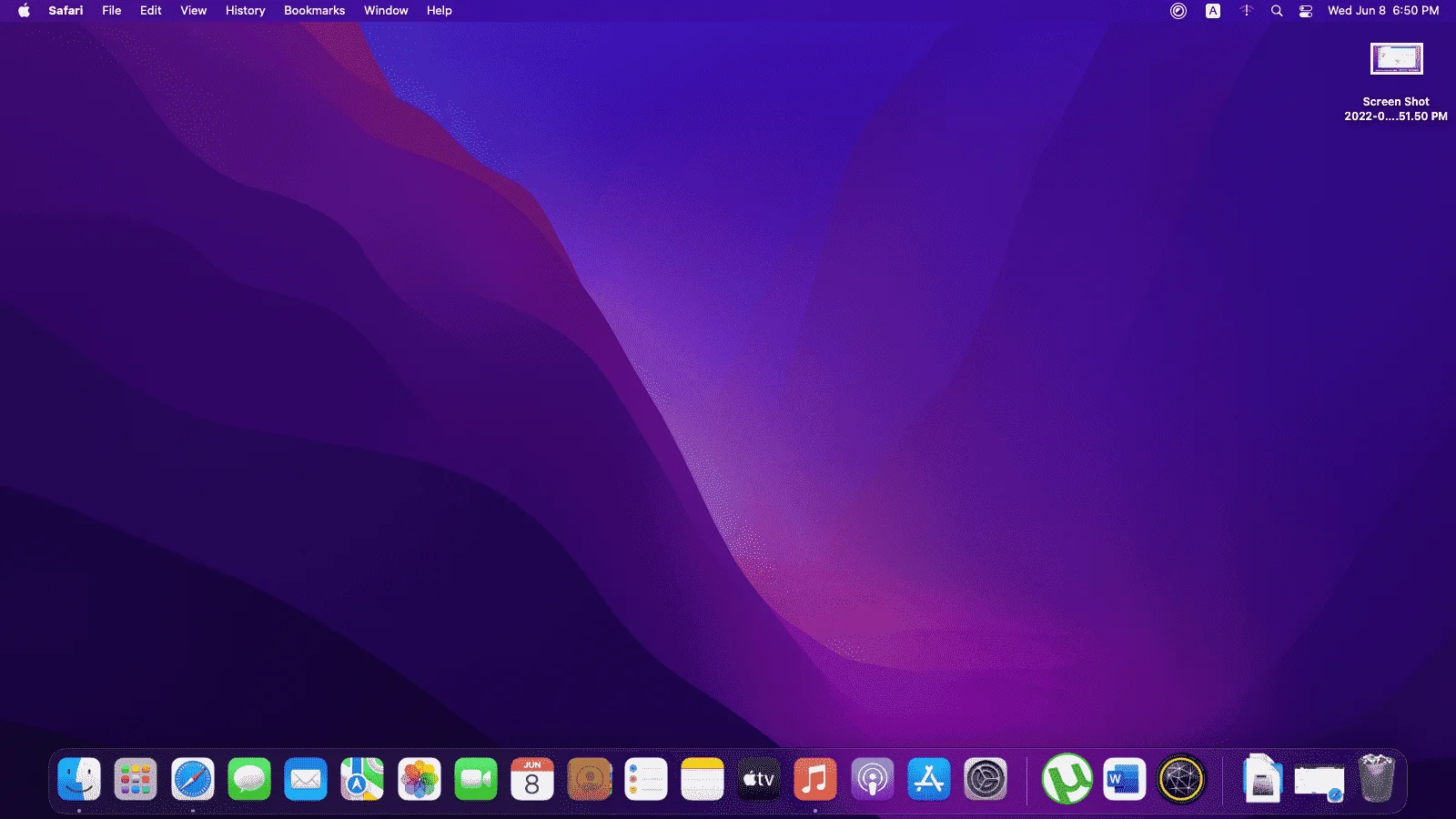The image size is (1456, 819).
Task: Open Finder from the Dock
Action: [x=79, y=780]
